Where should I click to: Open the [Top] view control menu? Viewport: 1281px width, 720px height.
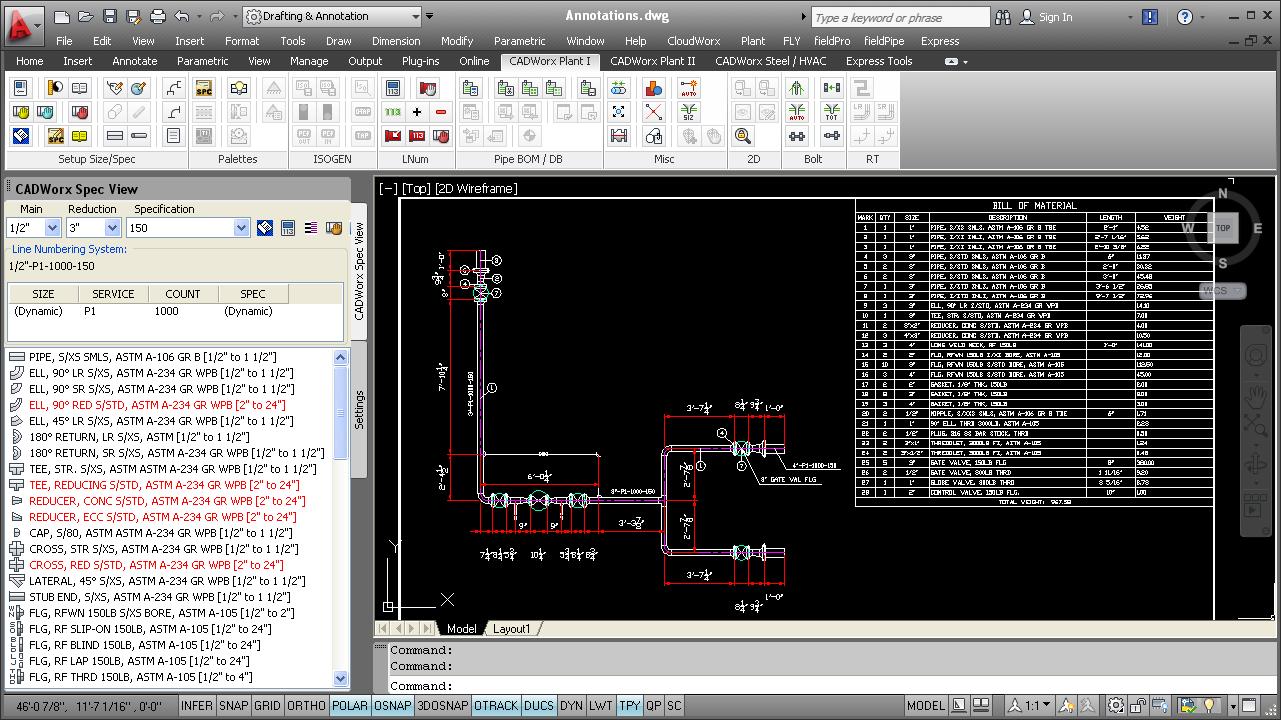pos(416,188)
